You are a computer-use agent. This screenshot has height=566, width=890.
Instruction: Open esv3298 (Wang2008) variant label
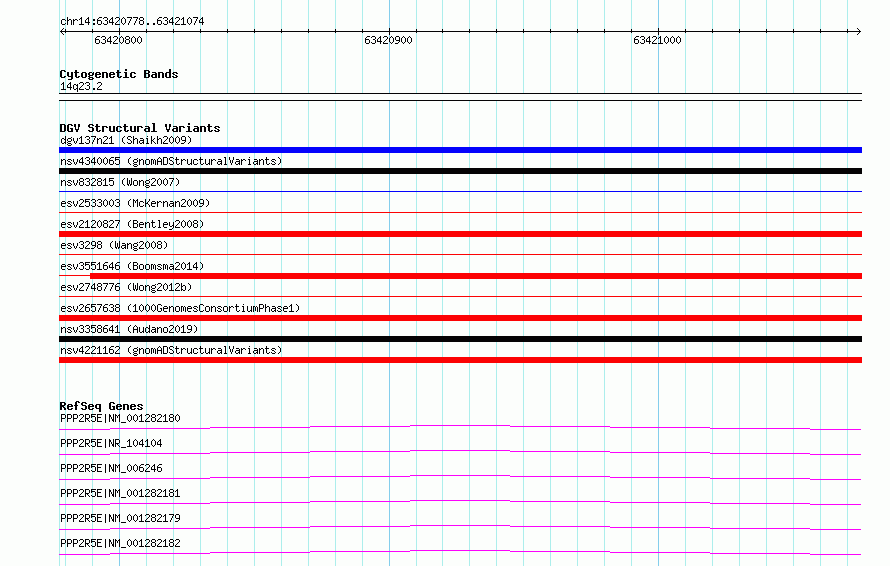click(x=114, y=245)
